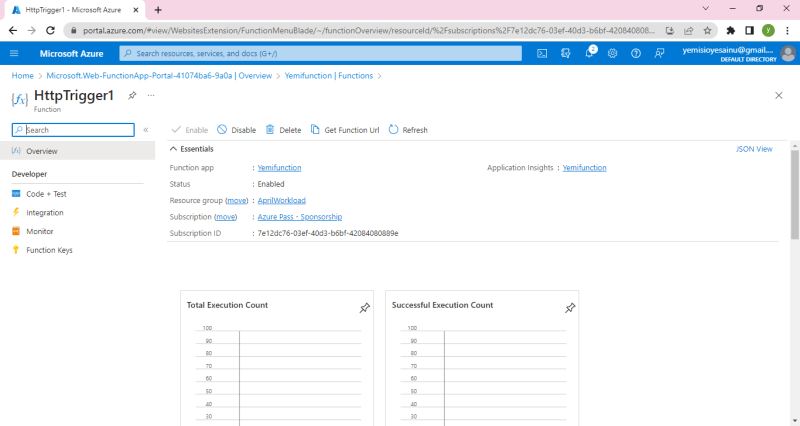Image resolution: width=800 pixels, height=426 pixels.
Task: Pin the Successful Execution Count chart
Action: click(570, 308)
